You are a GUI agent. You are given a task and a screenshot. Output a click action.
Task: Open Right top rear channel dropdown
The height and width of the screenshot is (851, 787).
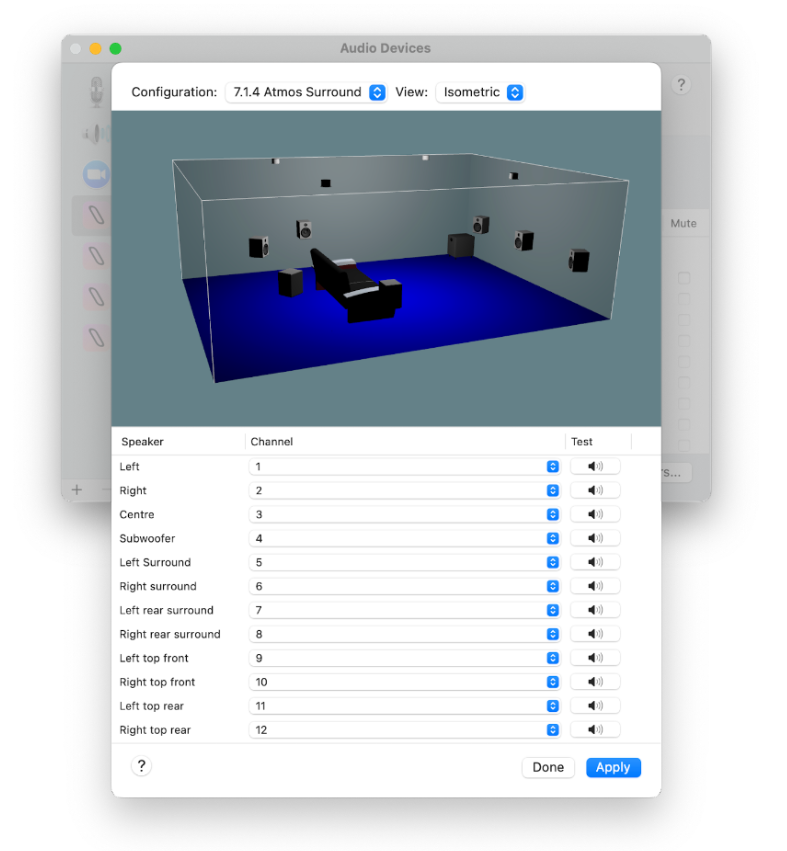point(404,730)
